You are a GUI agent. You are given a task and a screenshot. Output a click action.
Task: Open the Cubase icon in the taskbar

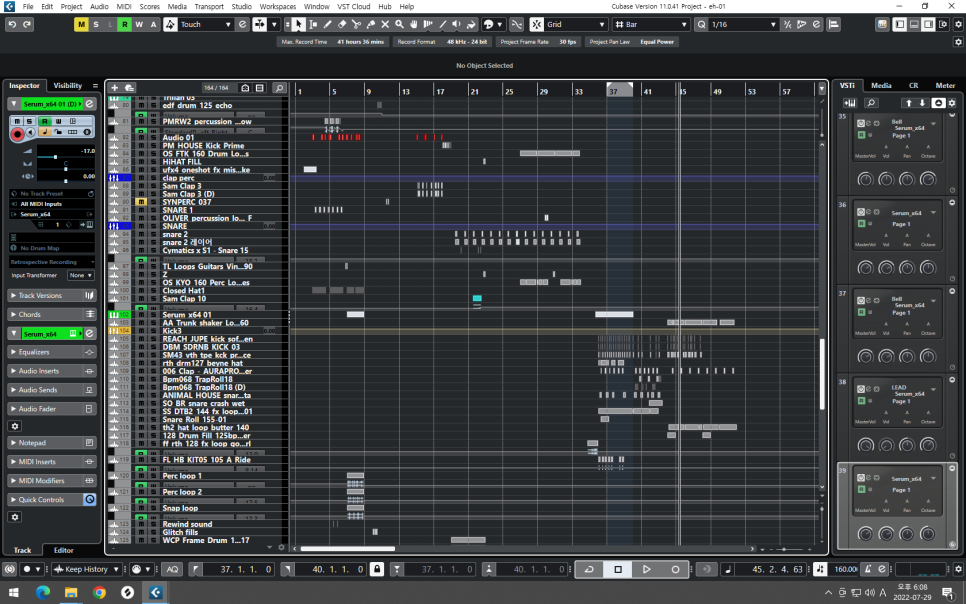point(156,592)
